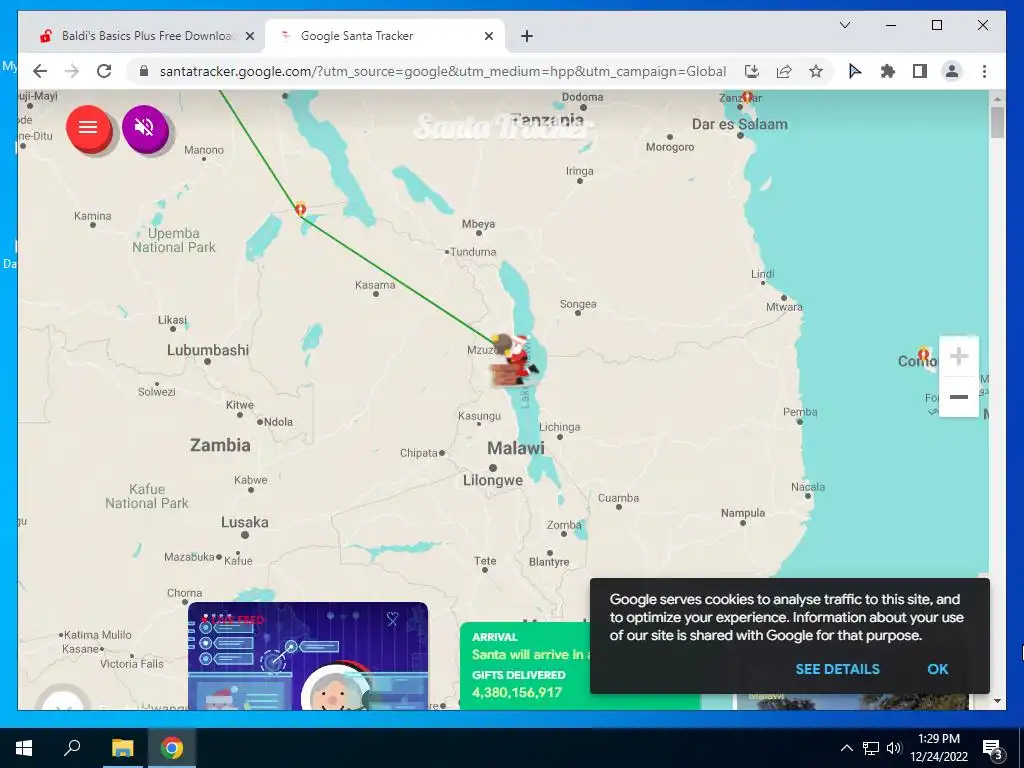The width and height of the screenshot is (1024, 768).
Task: Zoom out the map with minus button
Action: click(958, 396)
